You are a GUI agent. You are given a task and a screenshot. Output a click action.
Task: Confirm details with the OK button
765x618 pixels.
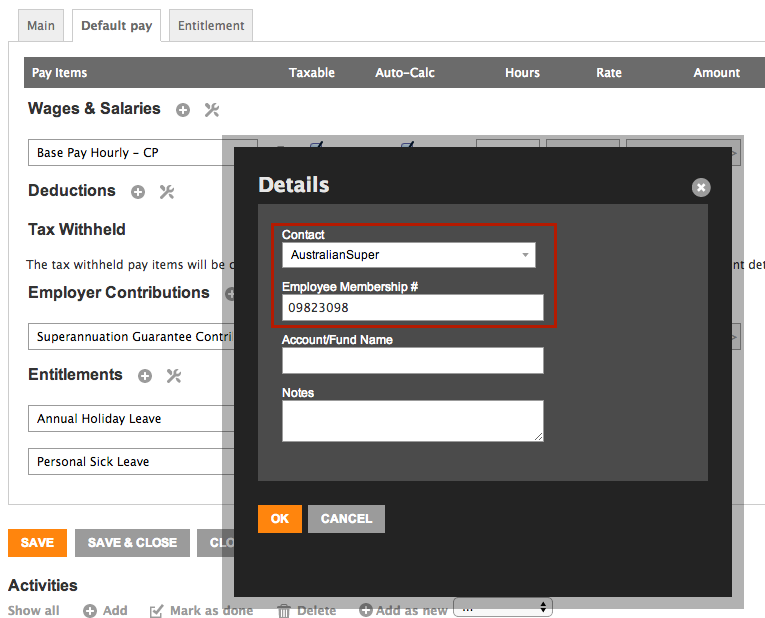point(280,519)
